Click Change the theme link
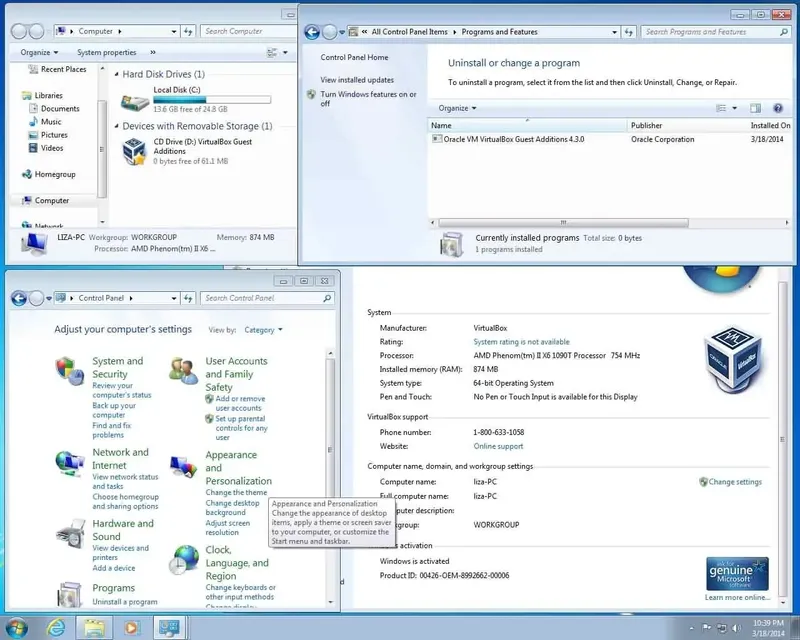This screenshot has height=640, width=800. 236,493
